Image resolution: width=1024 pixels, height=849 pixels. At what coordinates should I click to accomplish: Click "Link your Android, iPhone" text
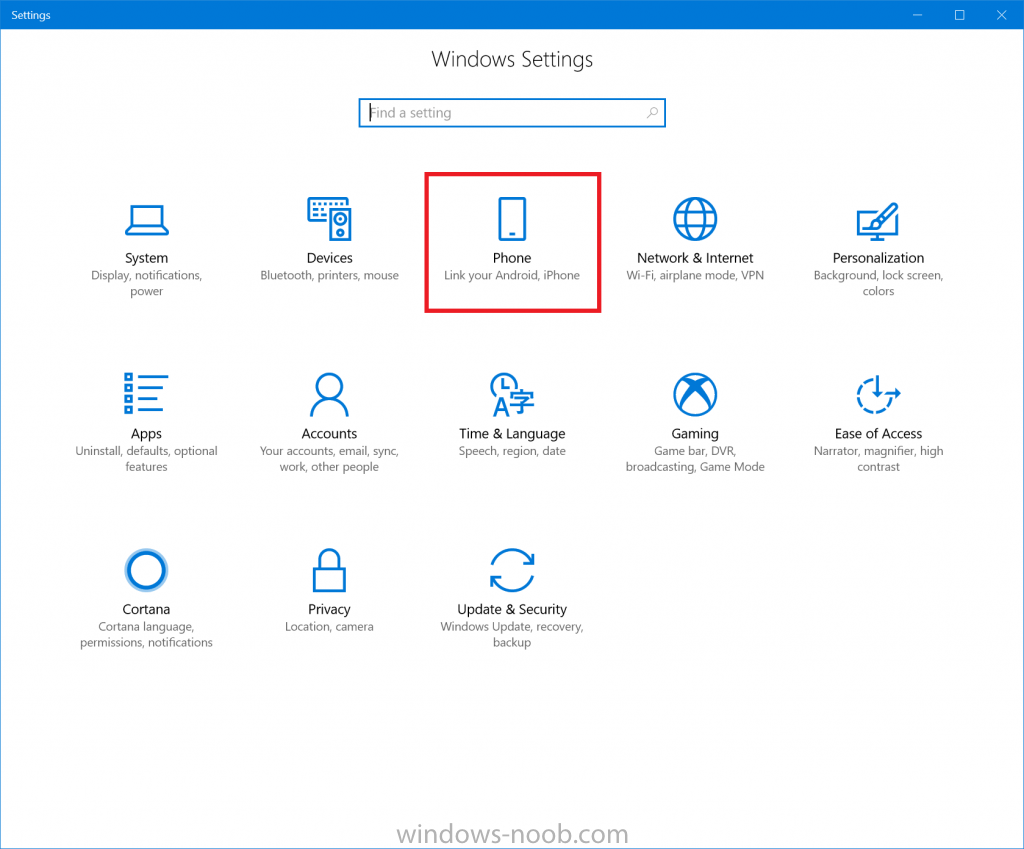point(512,276)
